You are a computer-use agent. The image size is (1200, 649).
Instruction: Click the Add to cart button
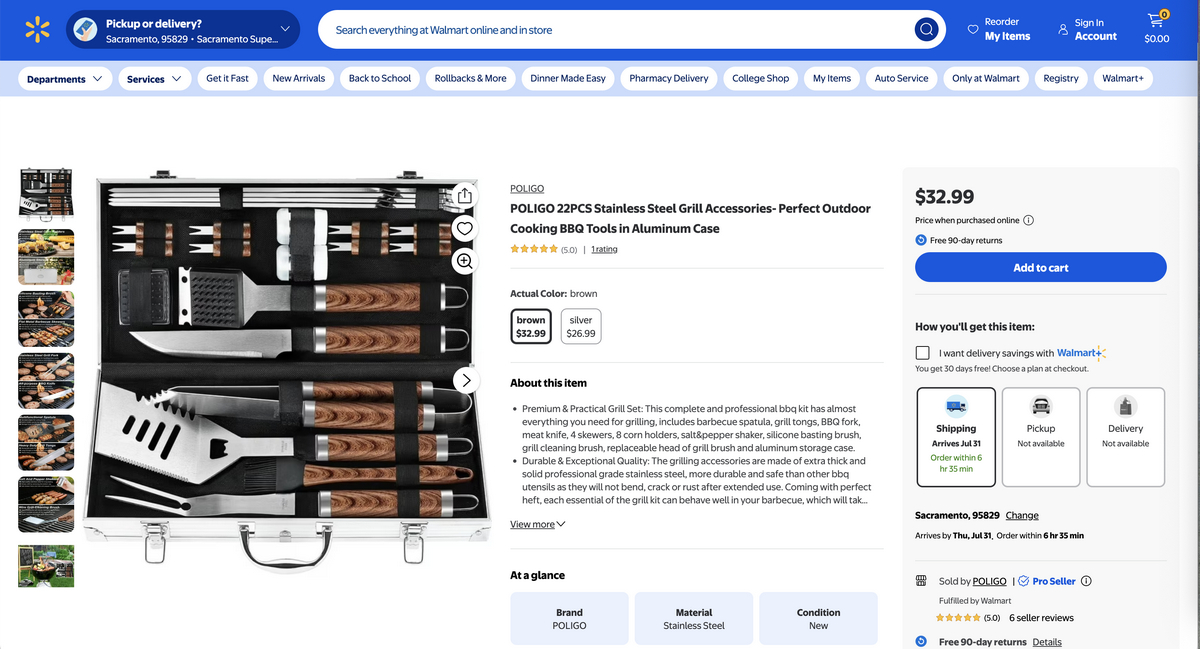click(1040, 267)
